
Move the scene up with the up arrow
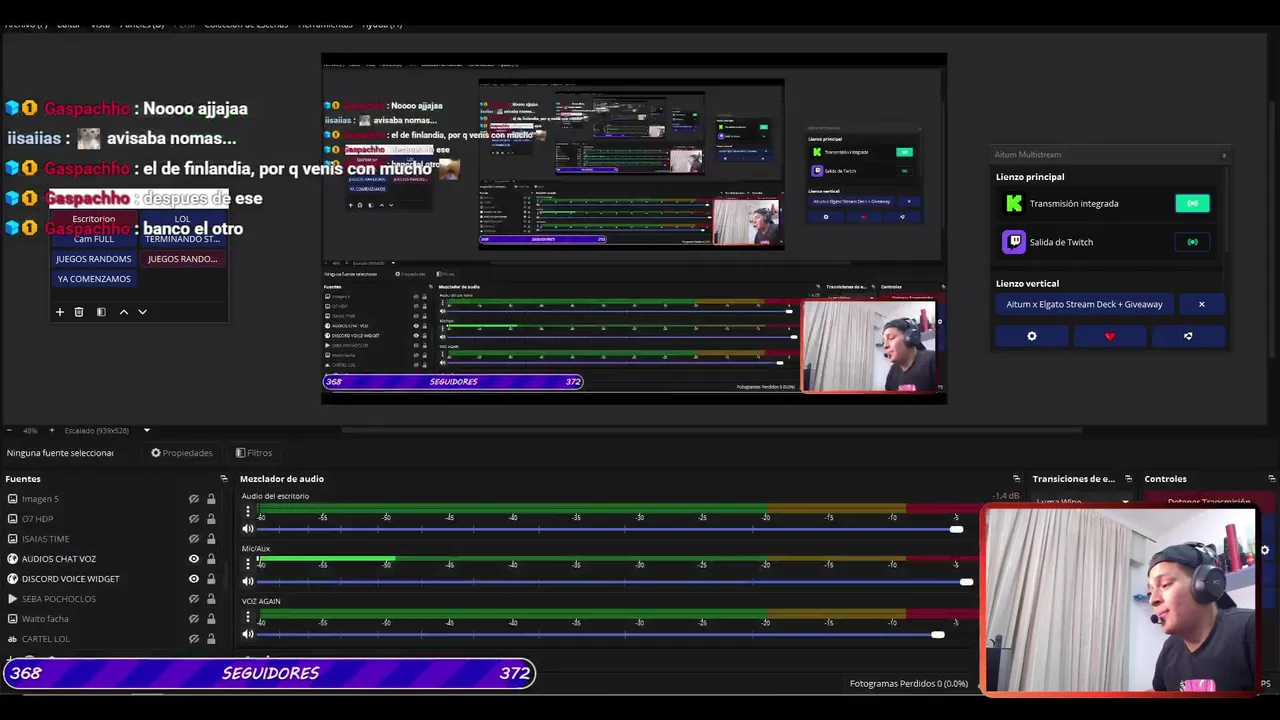click(x=124, y=312)
